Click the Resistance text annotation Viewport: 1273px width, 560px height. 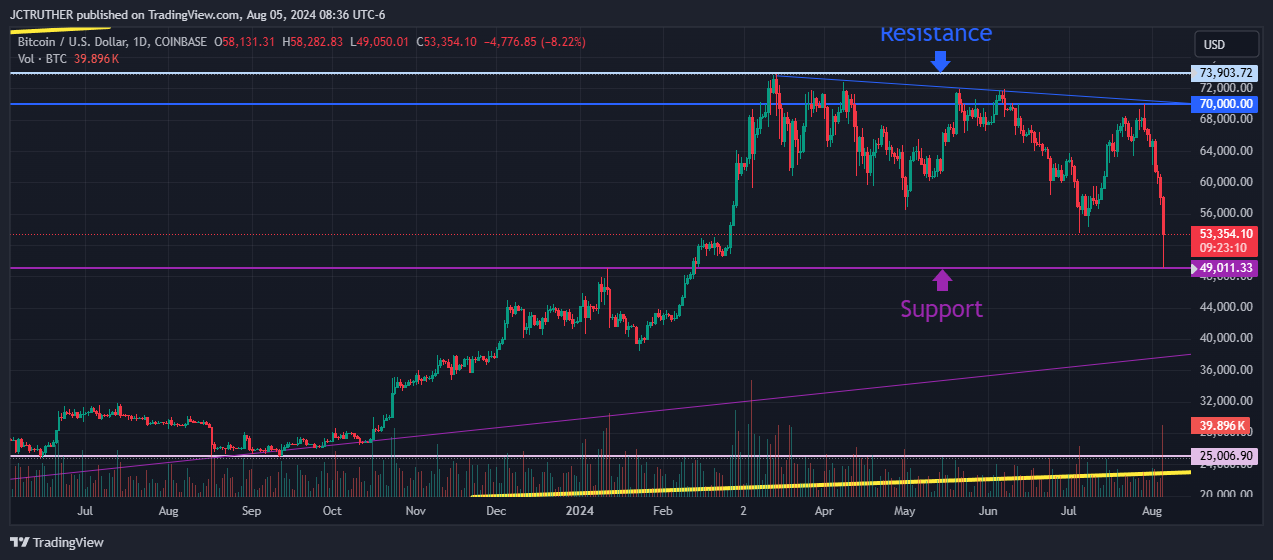pyautogui.click(x=936, y=33)
